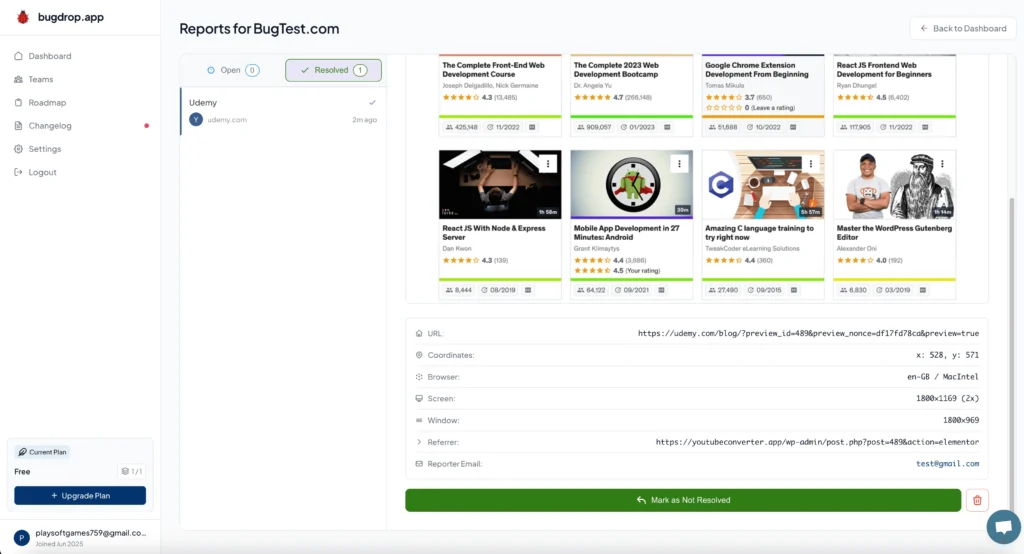Click The Complete Front-End Web Development title
This screenshot has width=1024, height=554.
[x=493, y=70]
